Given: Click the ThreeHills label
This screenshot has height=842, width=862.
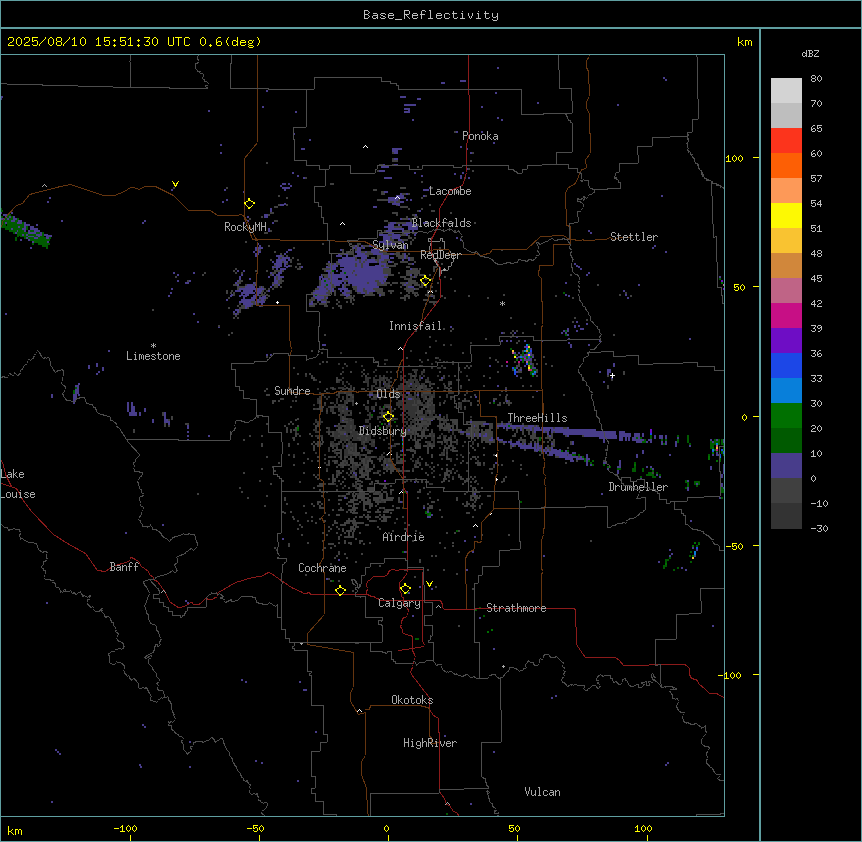Looking at the screenshot, I should point(537,418).
